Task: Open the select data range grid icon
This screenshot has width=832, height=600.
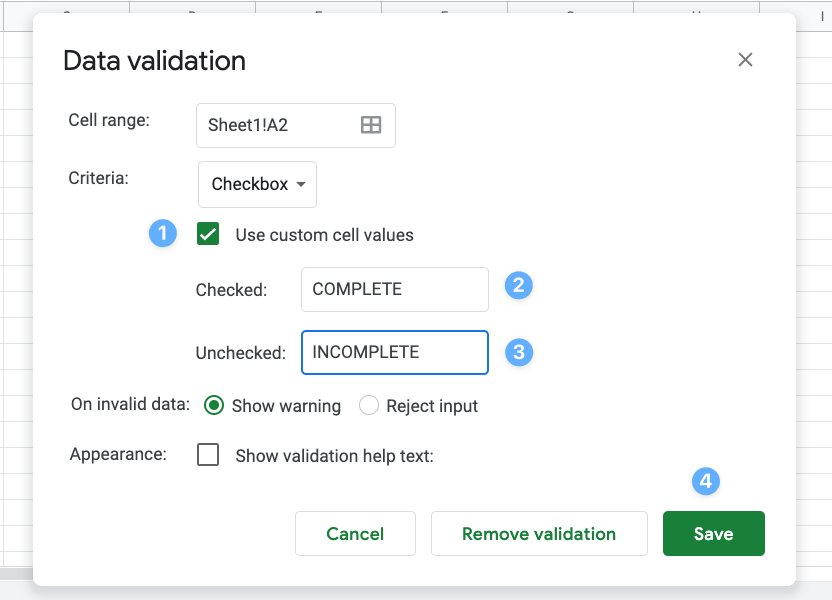Action: click(x=371, y=124)
